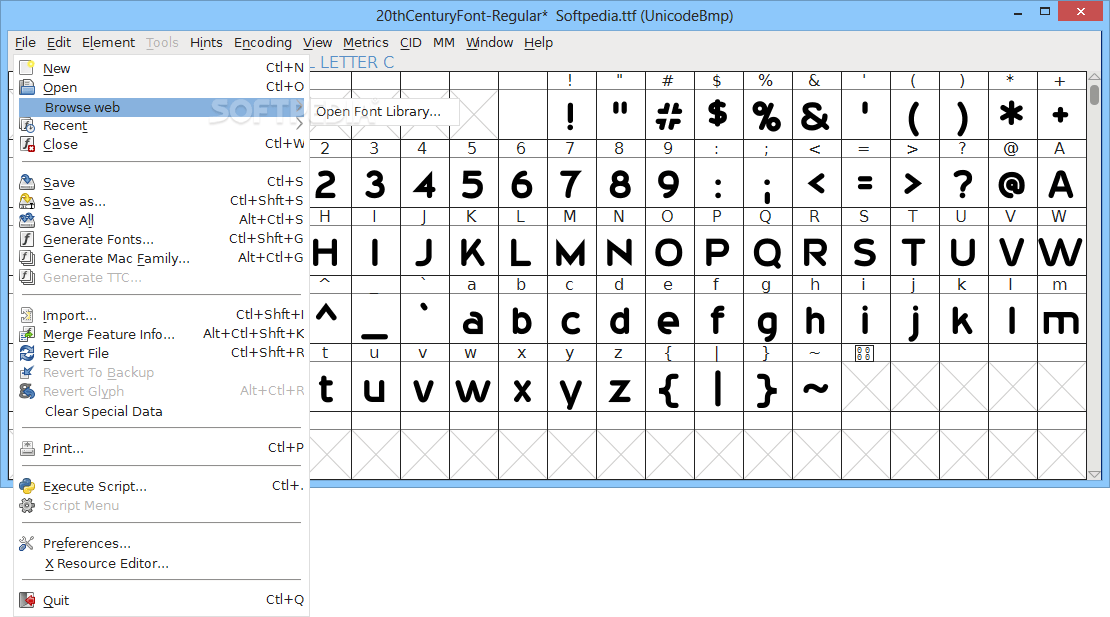Click the scrollbar up arrow
Viewport: 1110px width, 617px height.
point(1094,76)
